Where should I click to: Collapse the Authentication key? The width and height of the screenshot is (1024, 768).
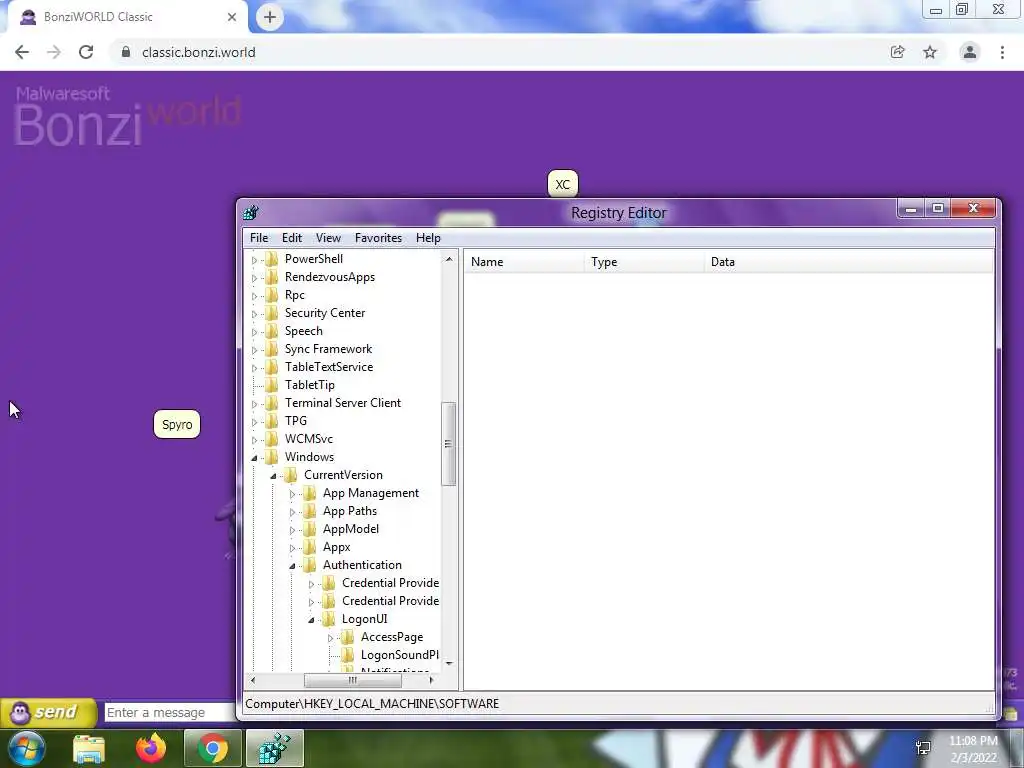(292, 566)
